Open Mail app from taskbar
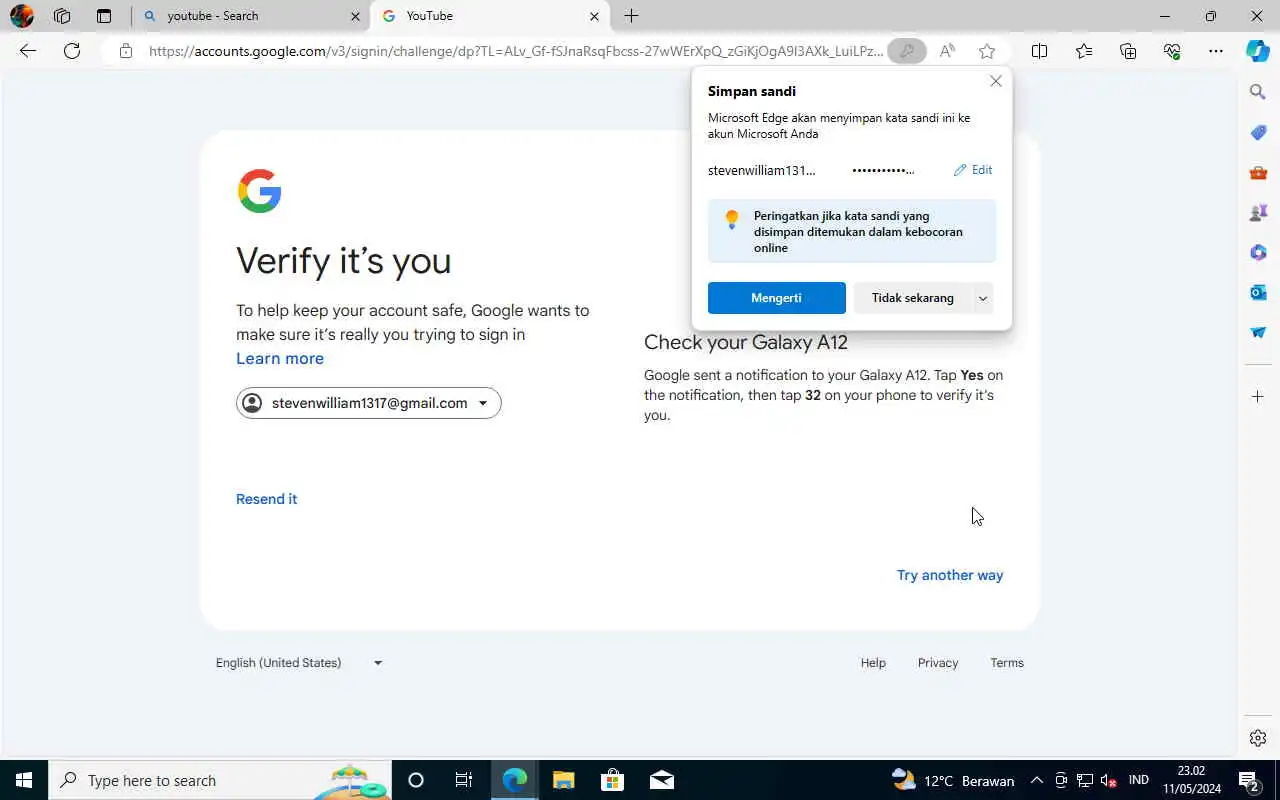The width and height of the screenshot is (1280, 800). [x=661, y=780]
